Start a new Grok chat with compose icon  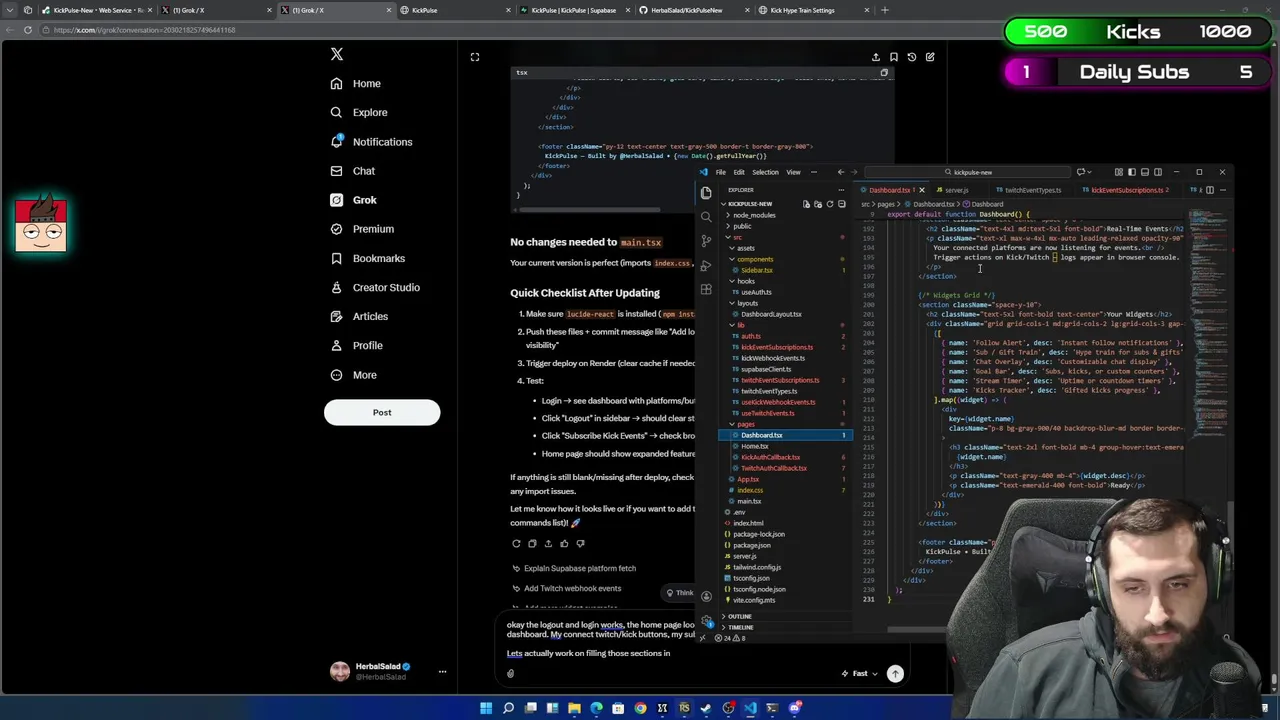tap(930, 57)
